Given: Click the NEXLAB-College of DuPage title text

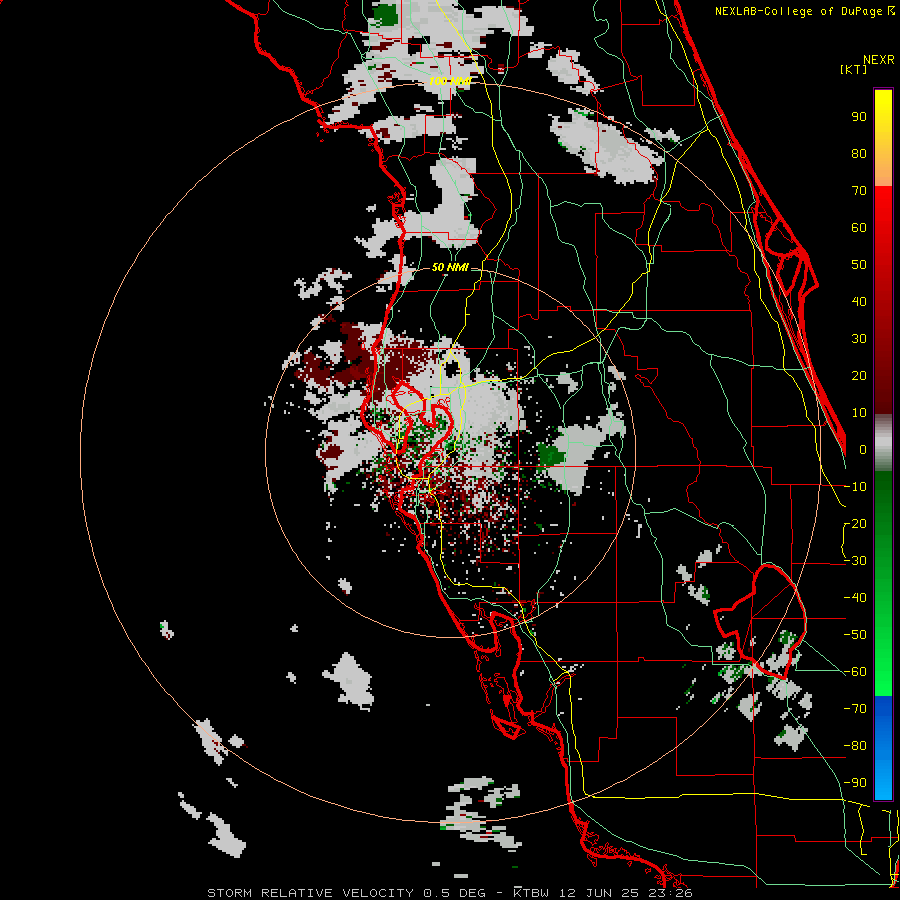Looking at the screenshot, I should click(804, 11).
